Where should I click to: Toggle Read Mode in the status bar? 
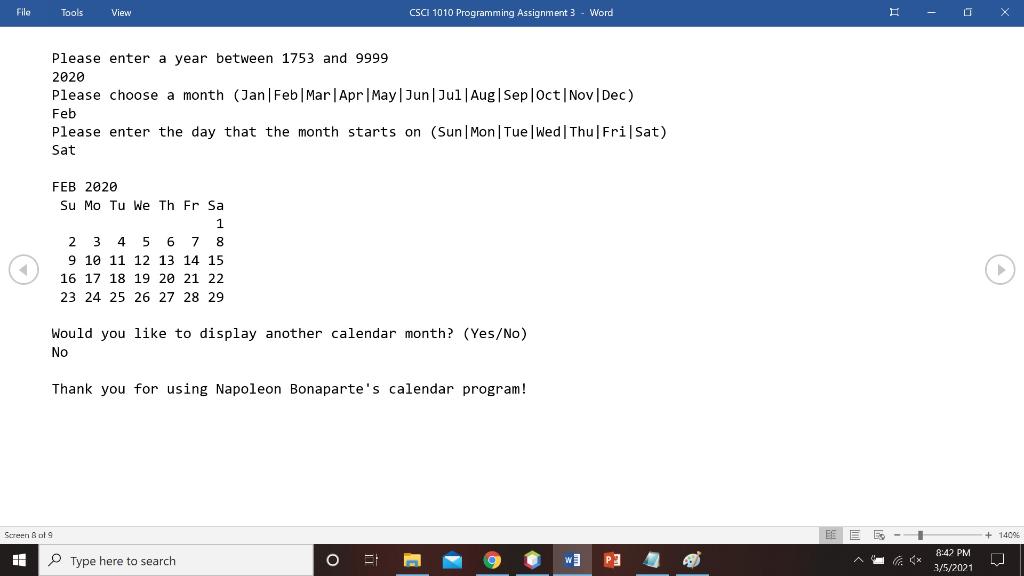[x=830, y=535]
